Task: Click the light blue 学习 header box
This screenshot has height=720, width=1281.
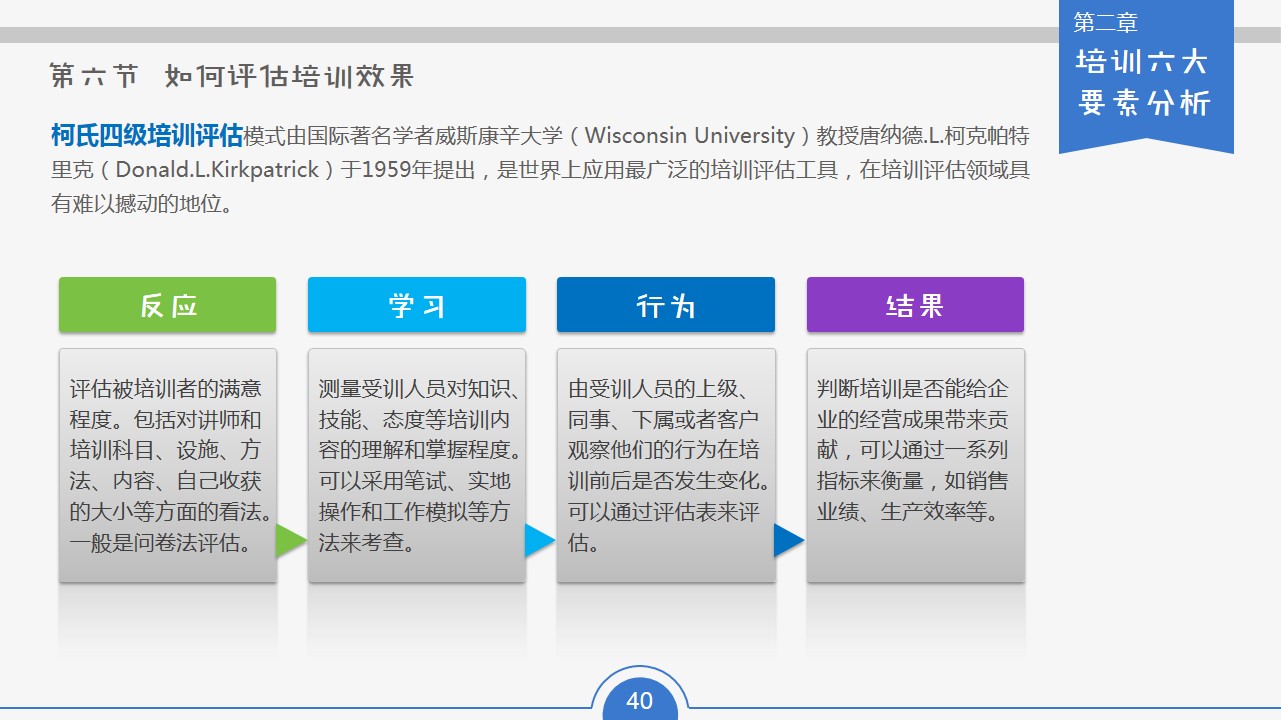Action: (417, 305)
